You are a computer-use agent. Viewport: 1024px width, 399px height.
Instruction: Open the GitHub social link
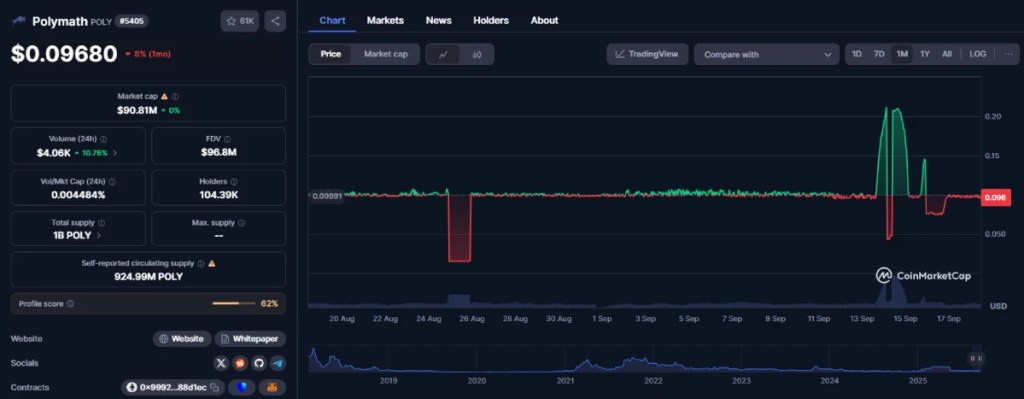[259, 363]
